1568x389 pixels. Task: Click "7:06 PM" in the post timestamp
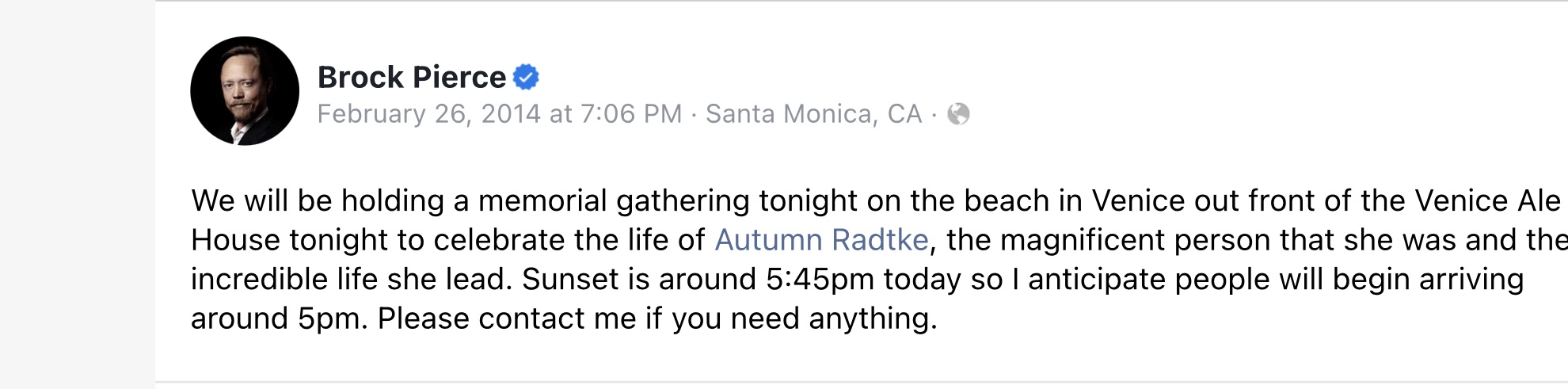[631, 114]
